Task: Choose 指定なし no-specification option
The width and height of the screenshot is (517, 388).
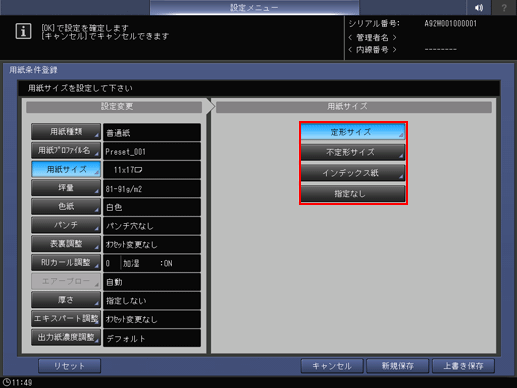Action: point(353,194)
